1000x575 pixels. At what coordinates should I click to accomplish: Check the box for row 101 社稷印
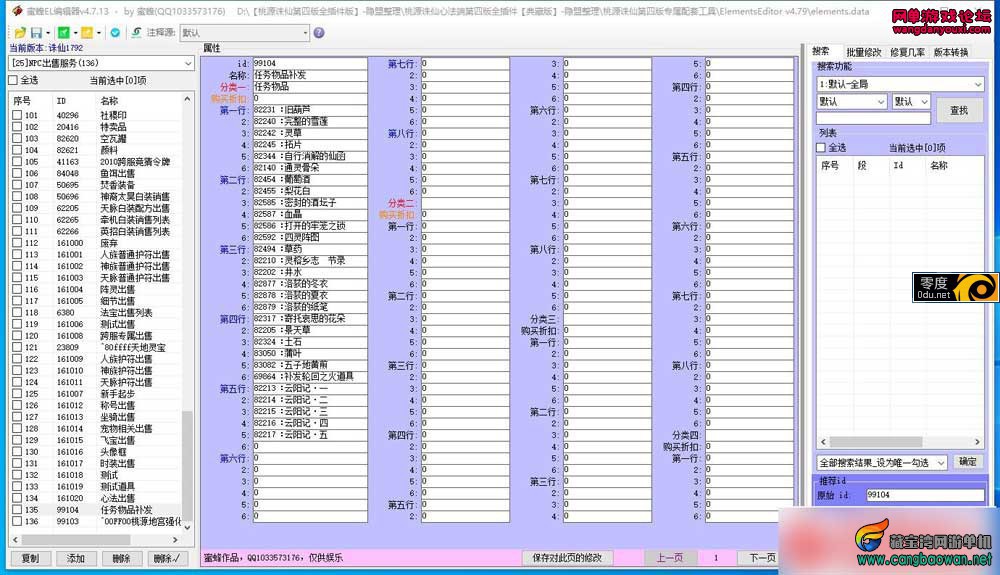[17, 115]
